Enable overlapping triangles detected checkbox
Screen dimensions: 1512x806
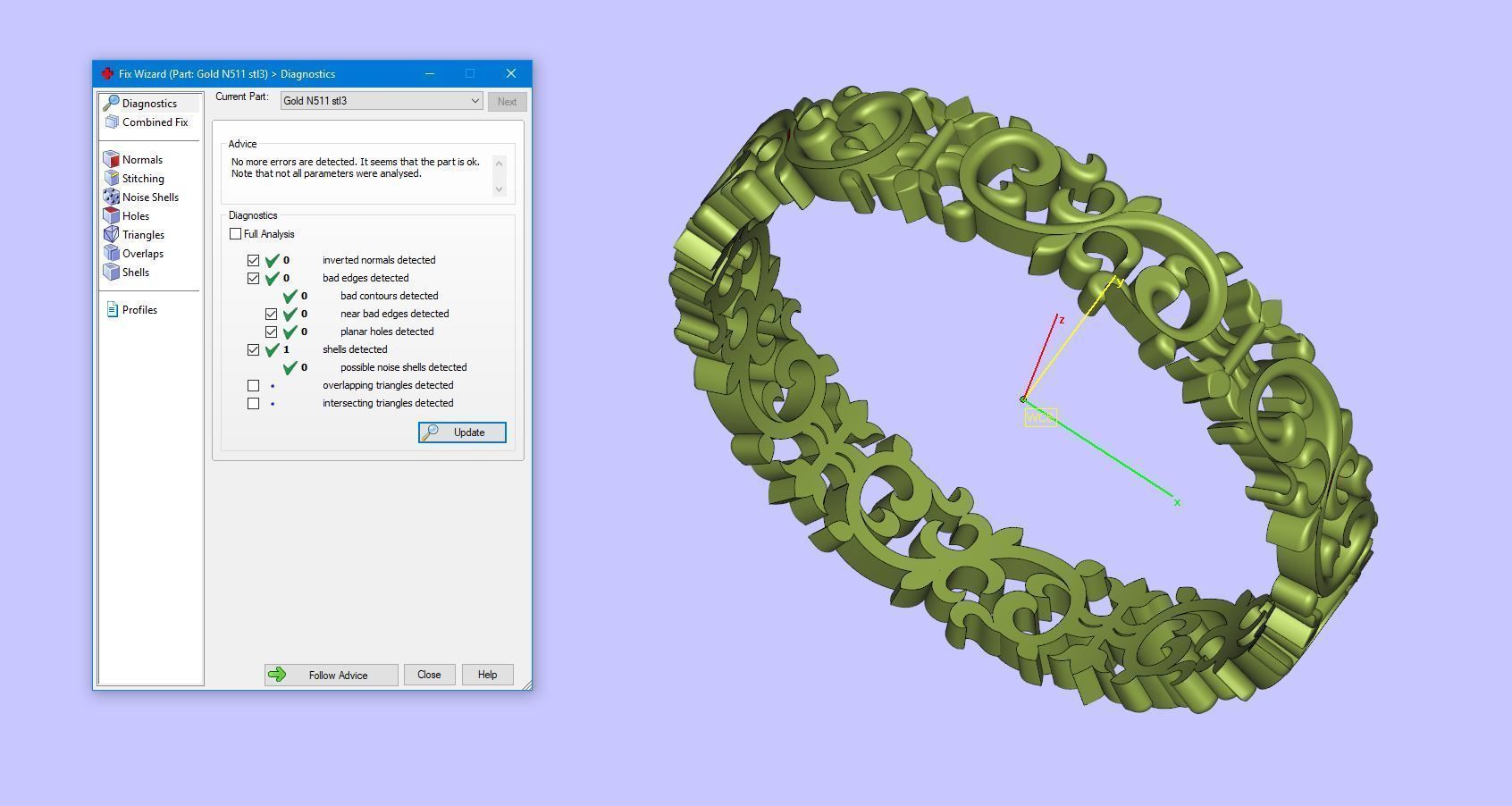[x=253, y=385]
